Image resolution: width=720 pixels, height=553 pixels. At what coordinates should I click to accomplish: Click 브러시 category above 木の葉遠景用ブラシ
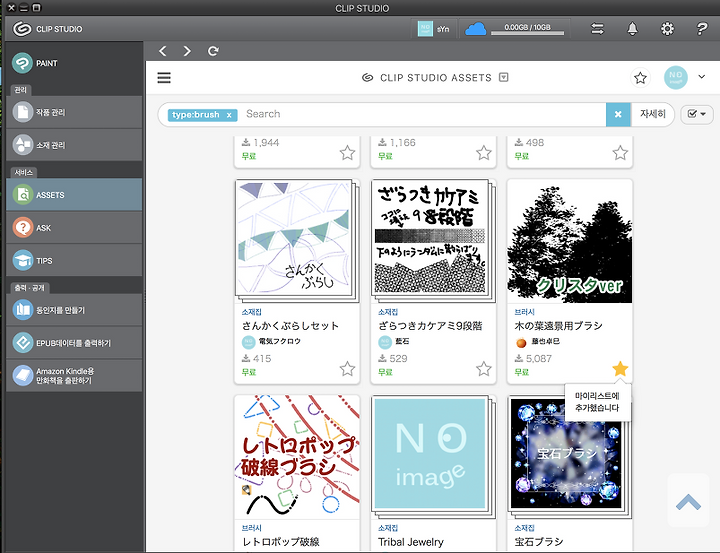coord(524,312)
